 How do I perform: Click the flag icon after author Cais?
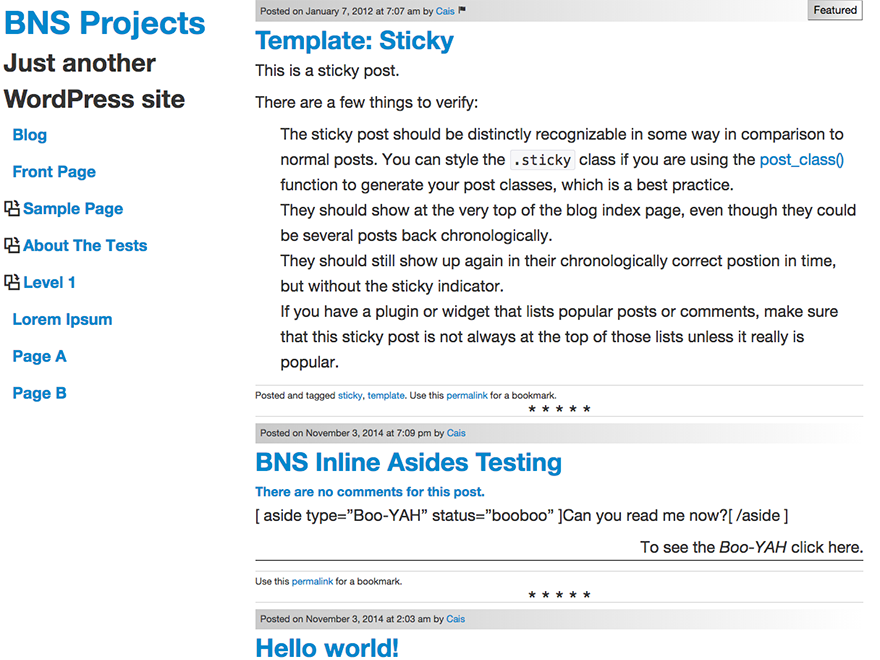pyautogui.click(x=462, y=11)
